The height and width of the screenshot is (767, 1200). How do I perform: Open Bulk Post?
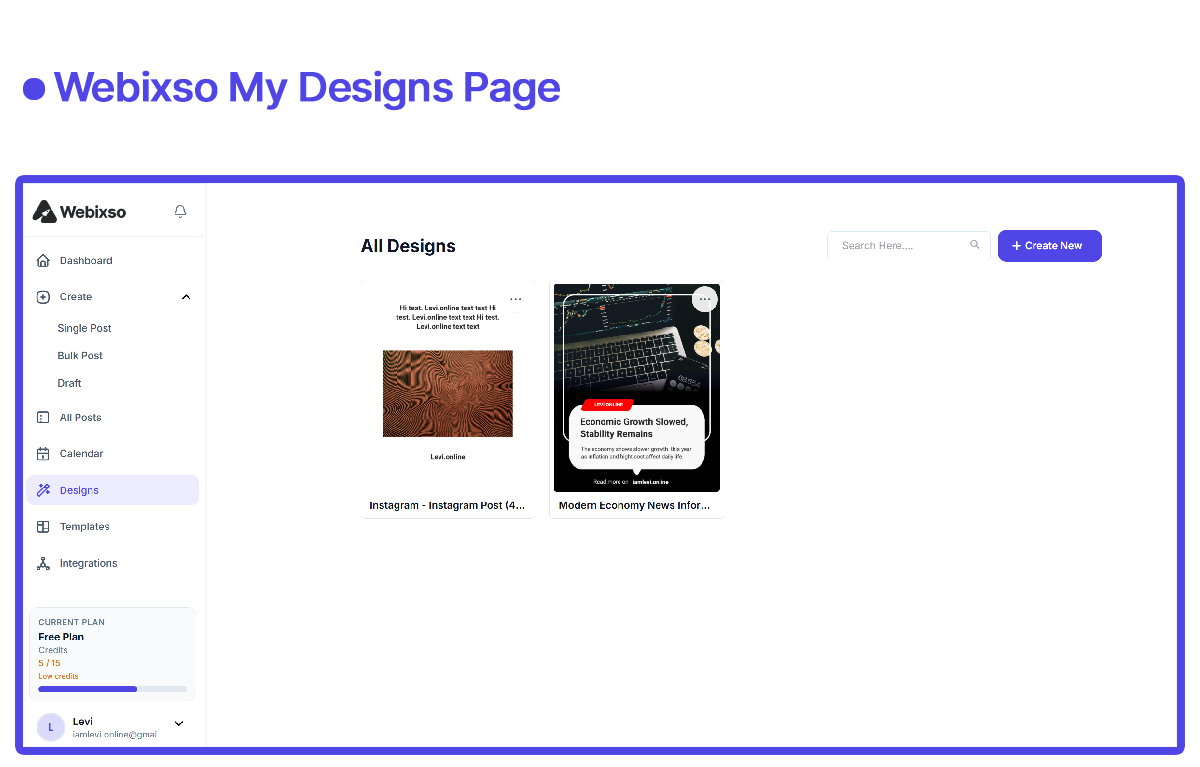click(x=80, y=356)
